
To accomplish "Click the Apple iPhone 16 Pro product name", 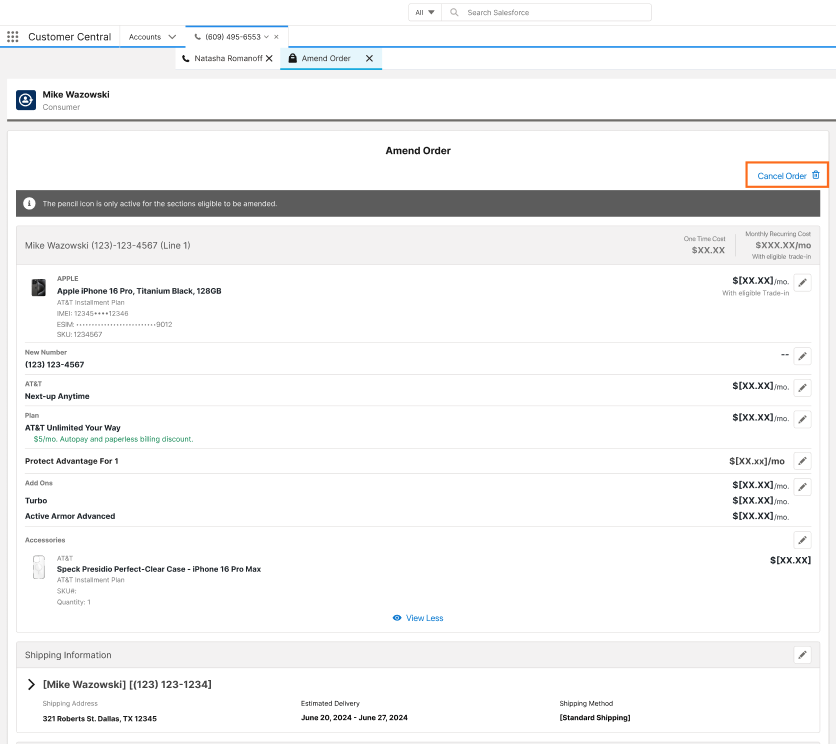I will [x=139, y=291].
